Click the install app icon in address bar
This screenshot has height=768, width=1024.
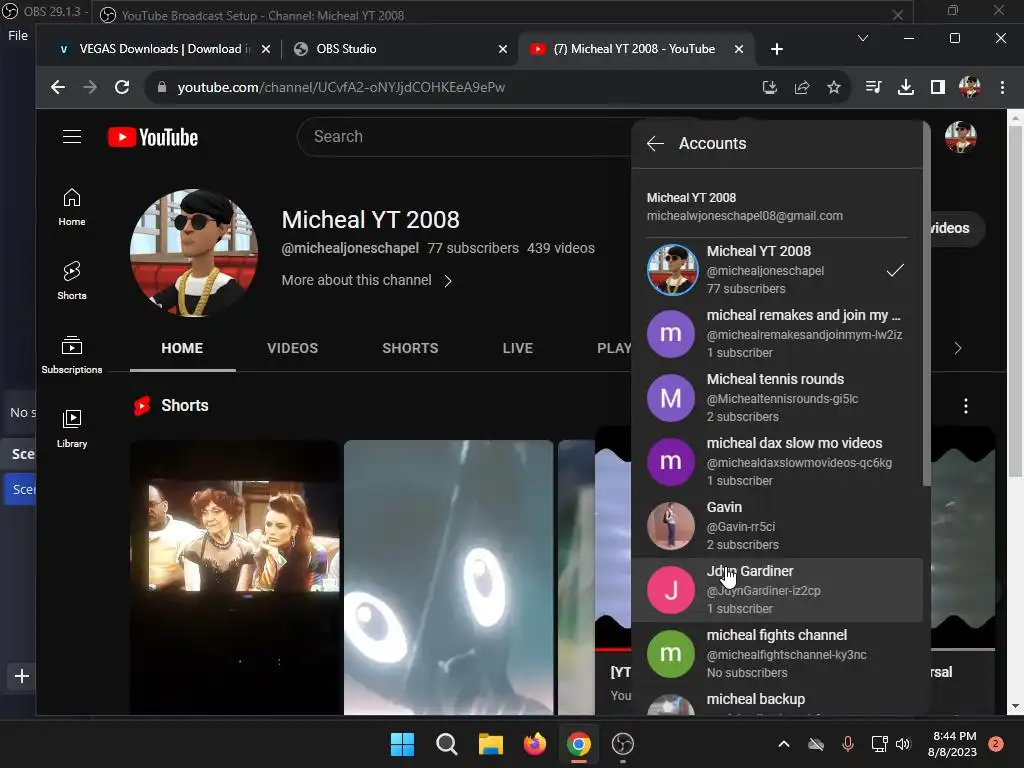(770, 87)
